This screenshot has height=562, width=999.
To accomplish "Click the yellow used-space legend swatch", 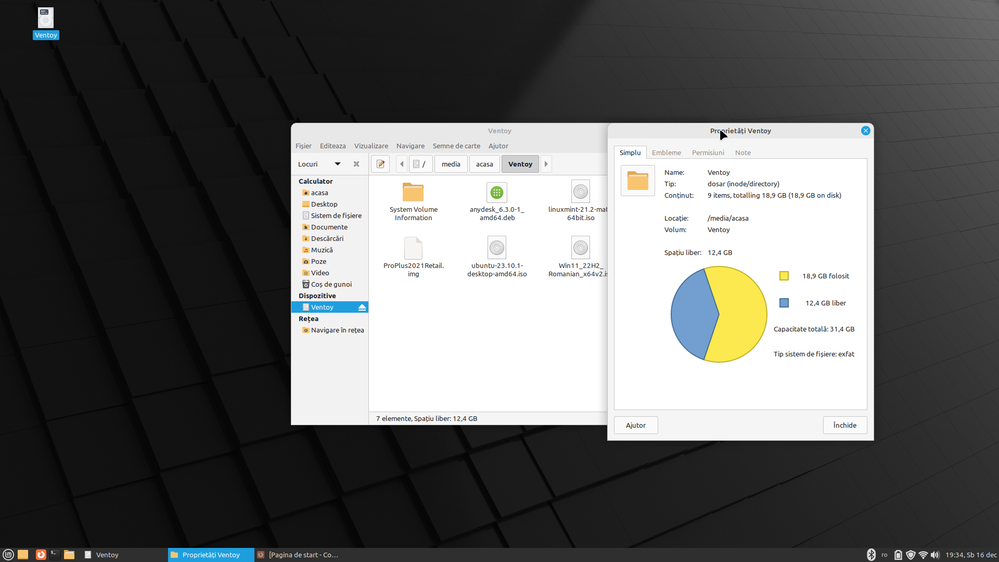I will (x=784, y=276).
